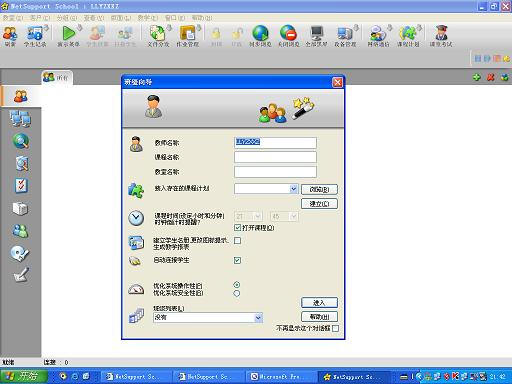Select the 优化系统操作性 radio button
This screenshot has height=384, width=512.
[x=237, y=285]
